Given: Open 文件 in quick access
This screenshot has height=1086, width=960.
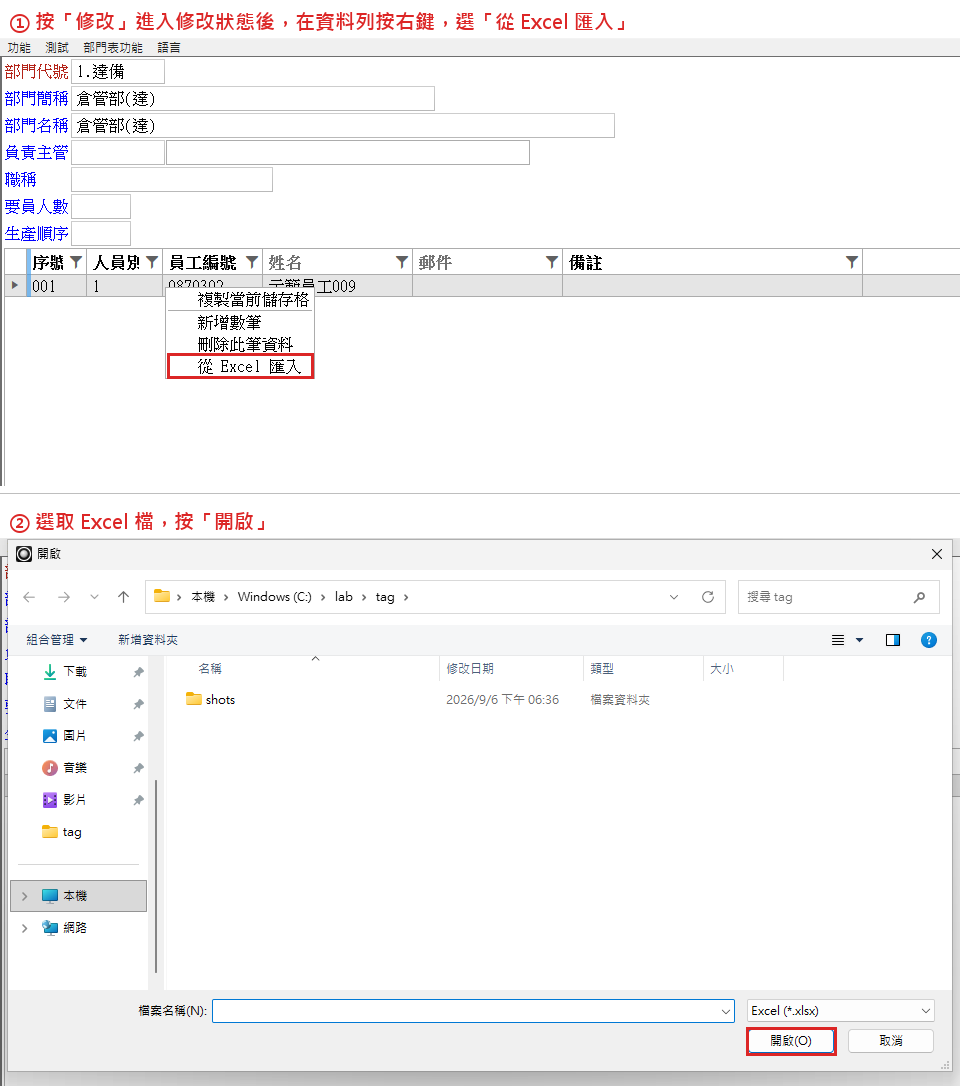Looking at the screenshot, I should [x=75, y=704].
